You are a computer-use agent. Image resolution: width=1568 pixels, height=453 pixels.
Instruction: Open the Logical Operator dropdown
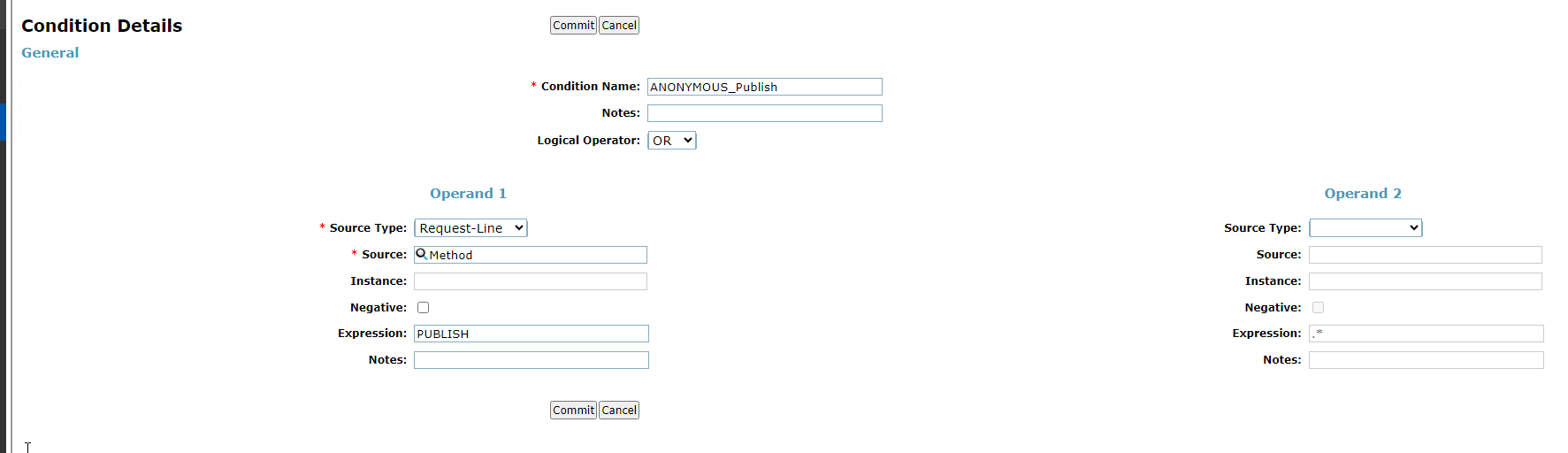[672, 141]
